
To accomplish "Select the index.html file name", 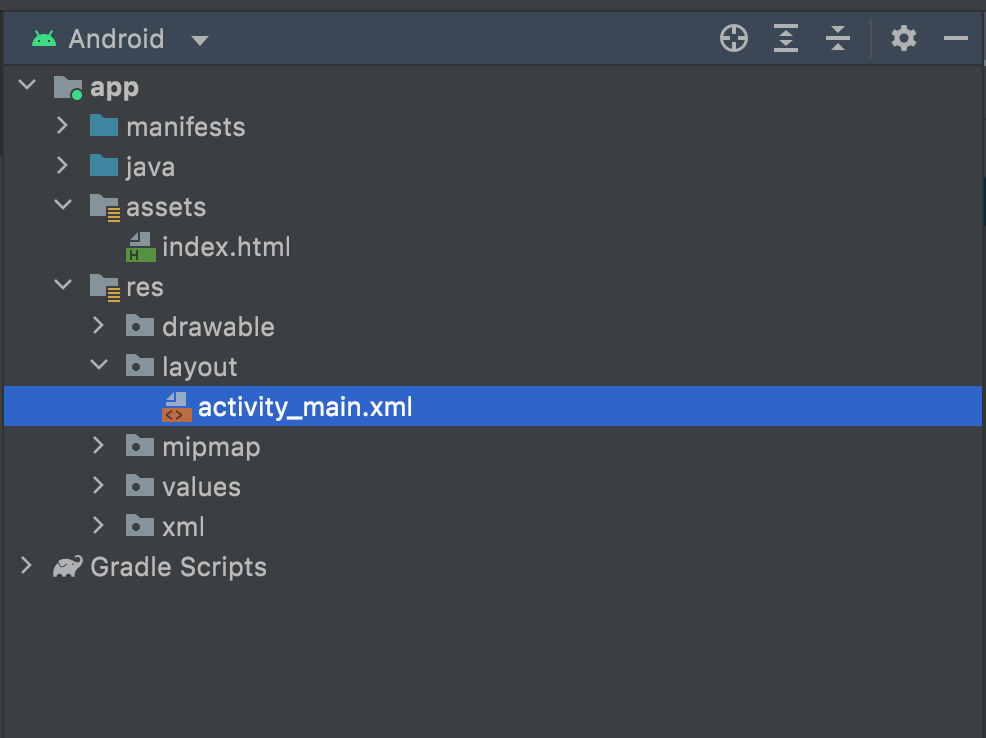I will point(226,246).
